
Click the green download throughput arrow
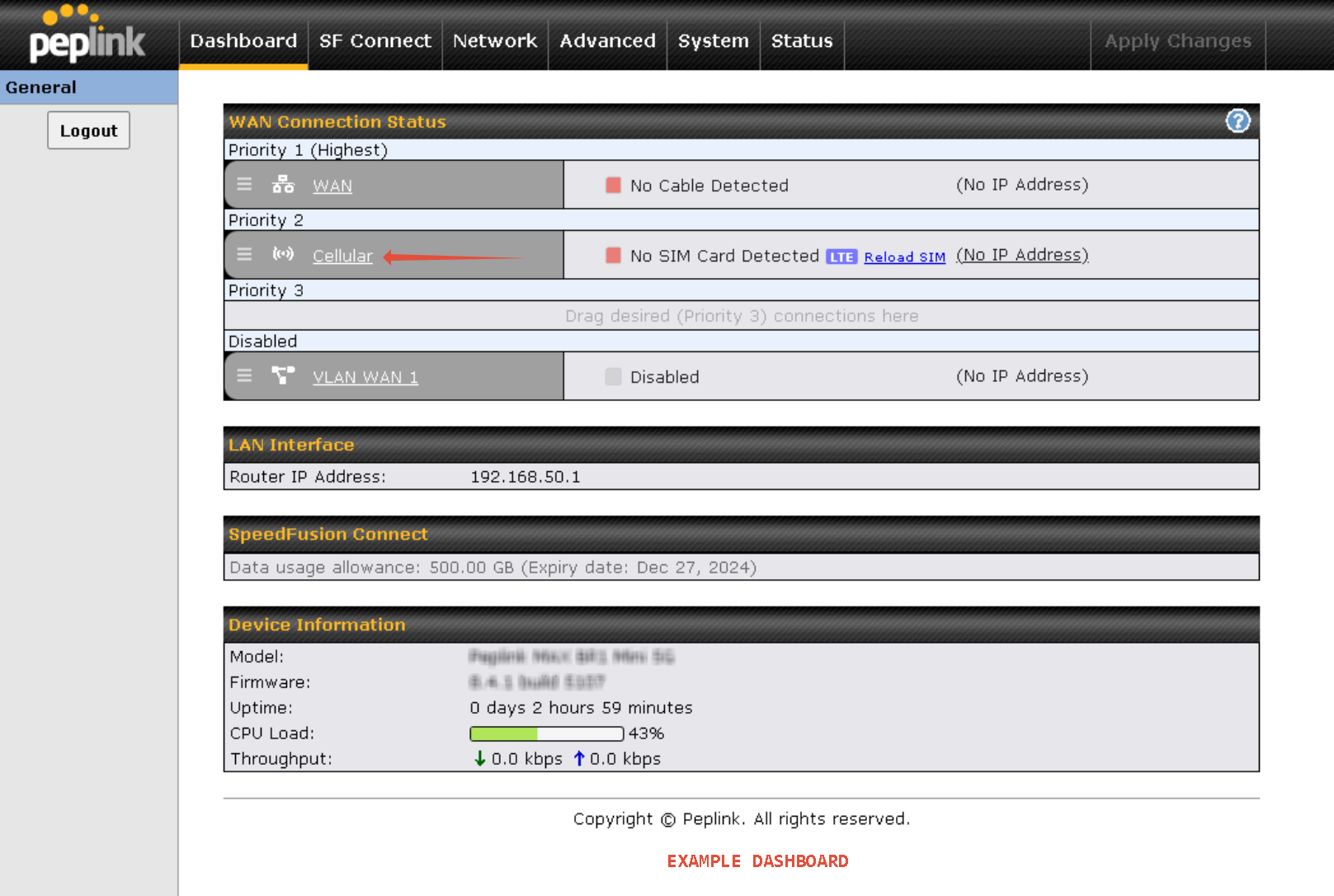click(x=479, y=758)
